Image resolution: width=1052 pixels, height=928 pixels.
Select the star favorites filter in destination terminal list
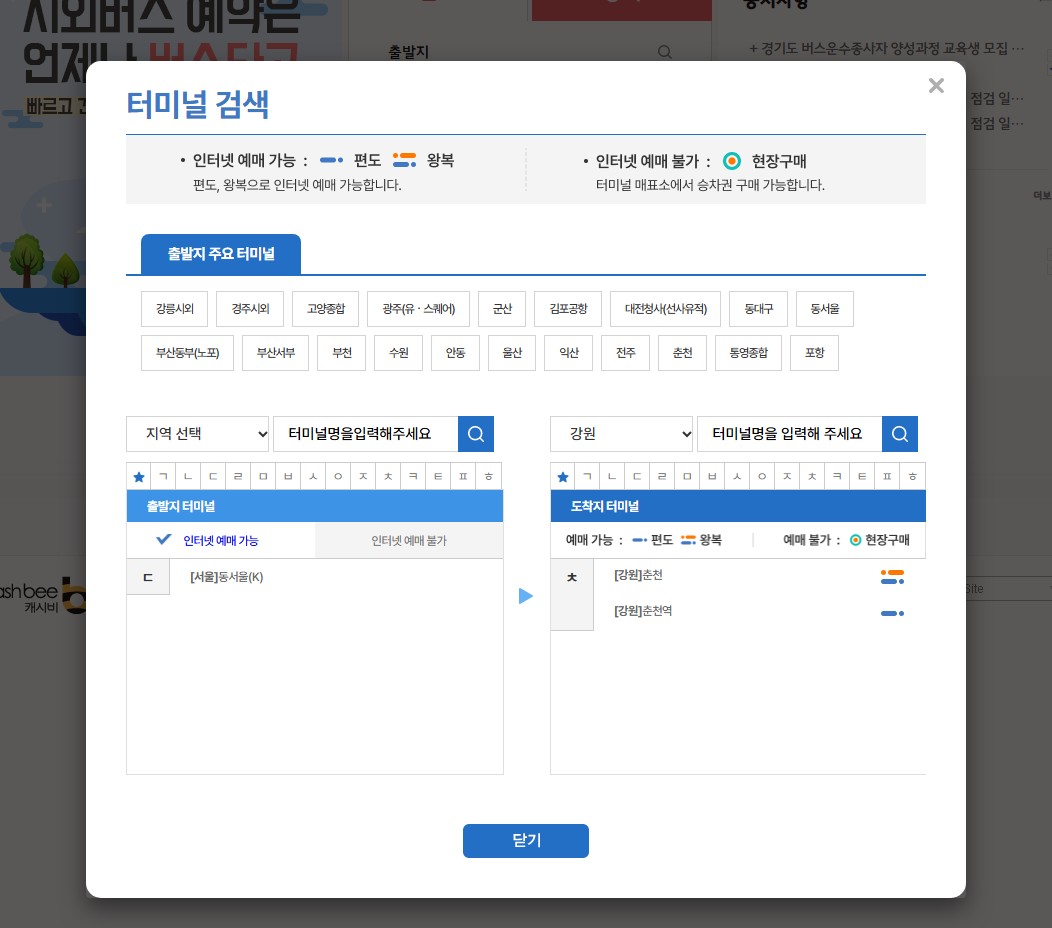coord(562,476)
